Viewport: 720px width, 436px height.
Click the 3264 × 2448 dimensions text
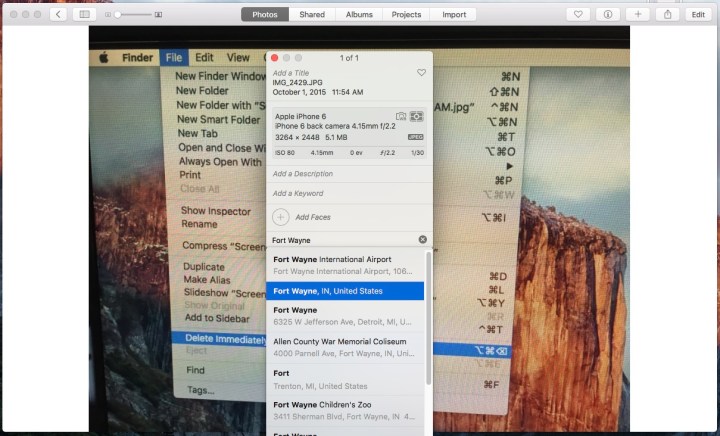pyautogui.click(x=297, y=137)
